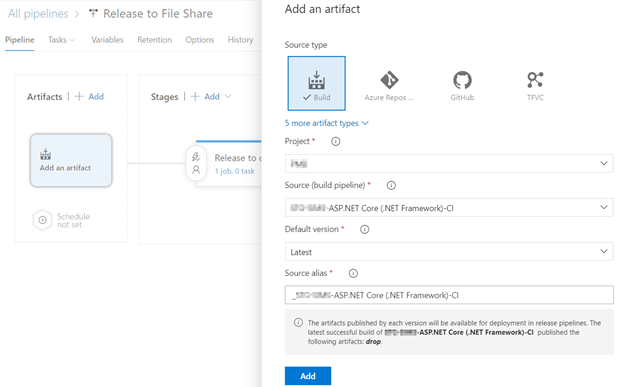
Task: Expand 5 more artifact types
Action: [326, 123]
